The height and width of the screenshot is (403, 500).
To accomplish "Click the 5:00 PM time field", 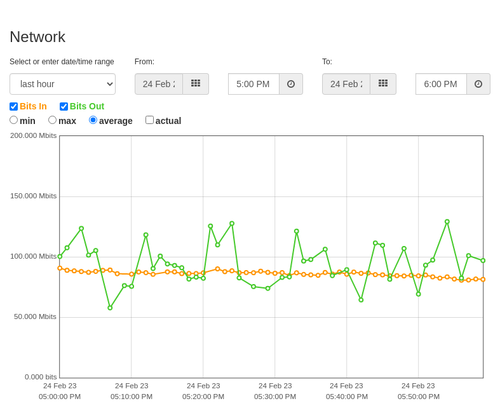I will click(x=254, y=84).
